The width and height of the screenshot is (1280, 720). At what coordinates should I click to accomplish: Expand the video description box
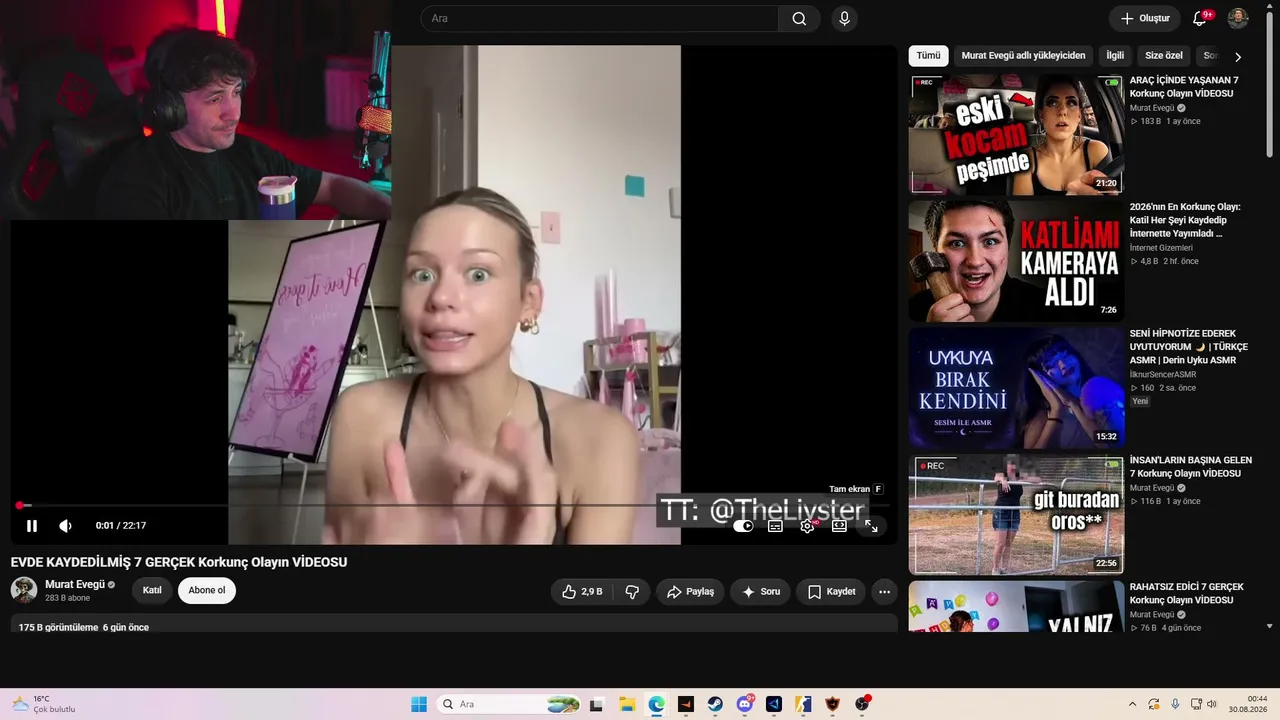(x=454, y=624)
